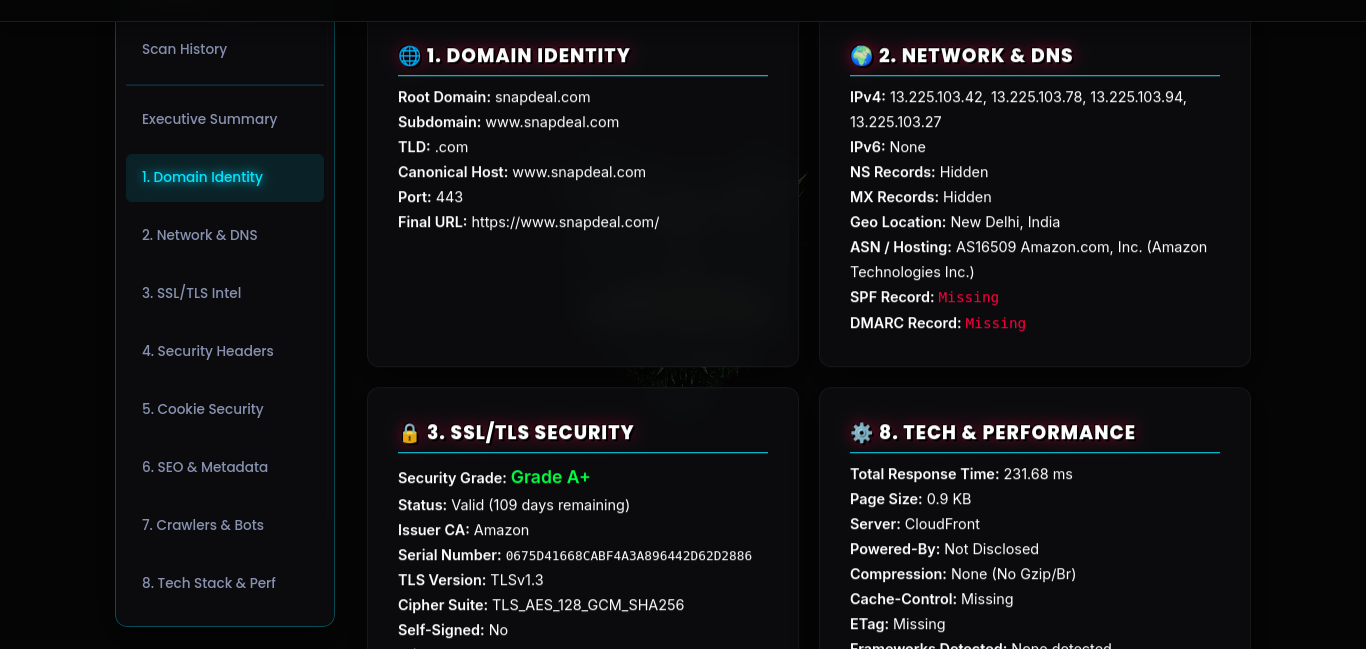Click the TLD .com value

pos(451,147)
